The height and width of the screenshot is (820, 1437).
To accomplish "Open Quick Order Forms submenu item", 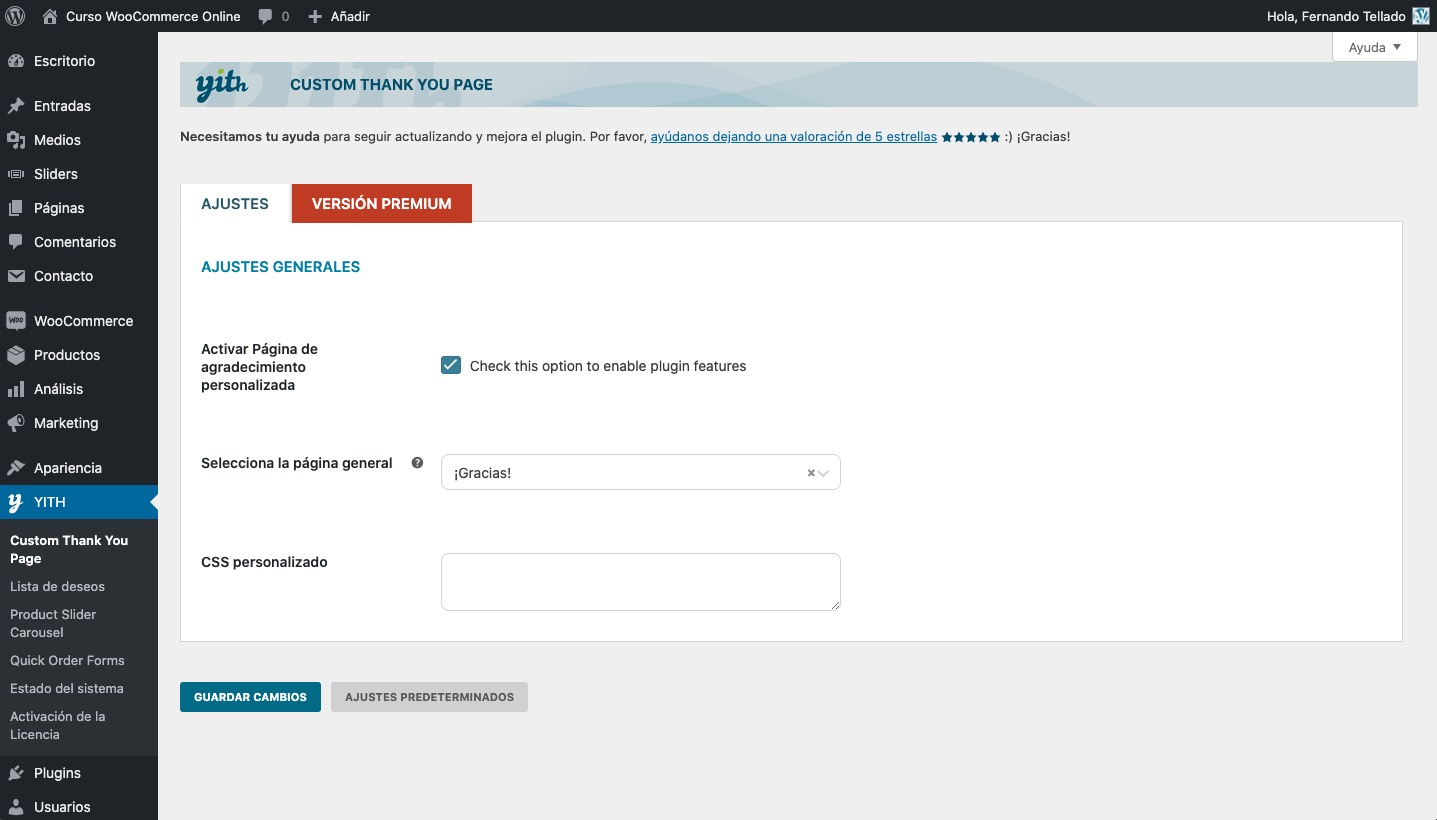I will coord(67,661).
